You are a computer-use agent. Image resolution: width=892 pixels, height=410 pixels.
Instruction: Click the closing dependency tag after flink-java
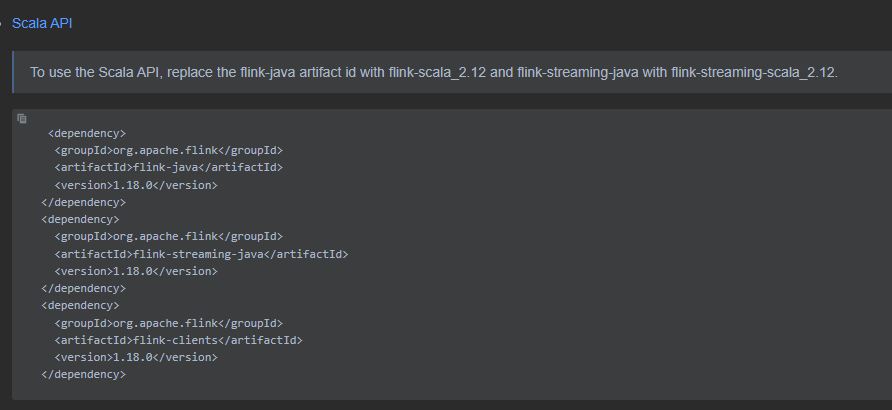(84, 202)
